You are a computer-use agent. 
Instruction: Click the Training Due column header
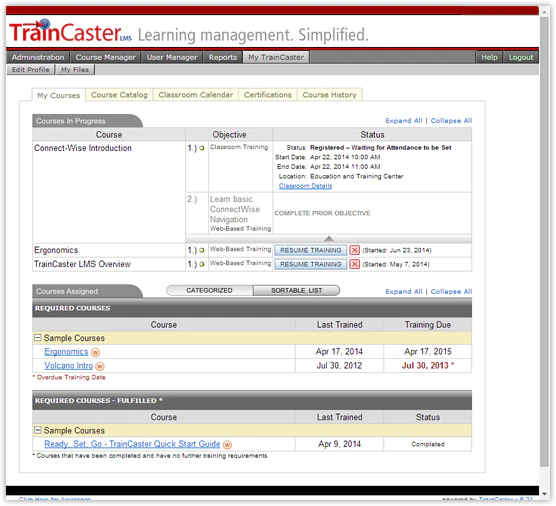[x=428, y=324]
